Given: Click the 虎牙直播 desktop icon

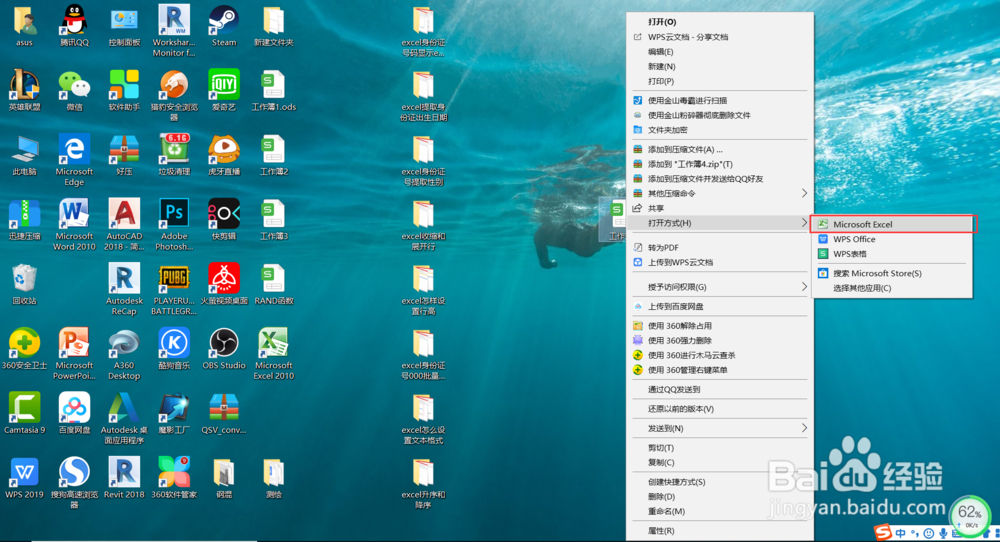Looking at the screenshot, I should [224, 155].
